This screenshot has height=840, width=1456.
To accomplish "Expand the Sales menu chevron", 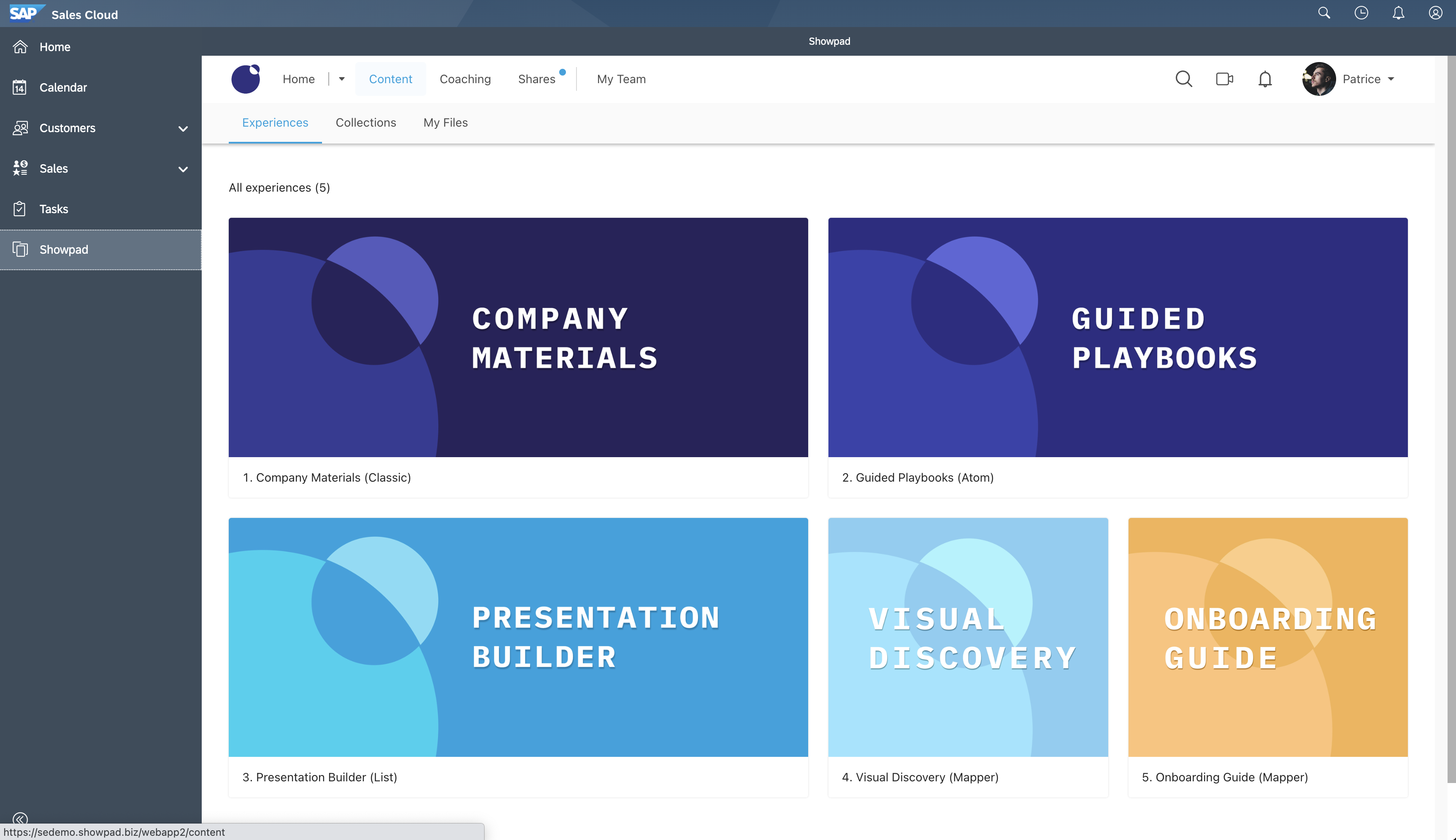I will tap(183, 169).
